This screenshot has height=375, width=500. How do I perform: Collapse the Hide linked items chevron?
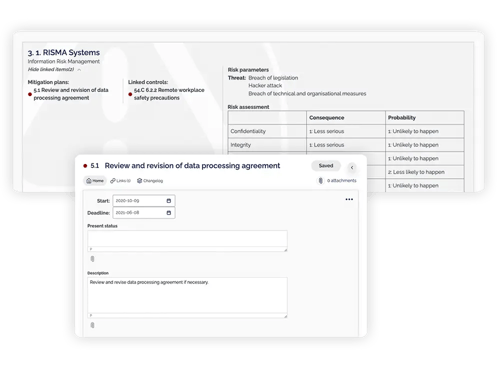[79, 70]
